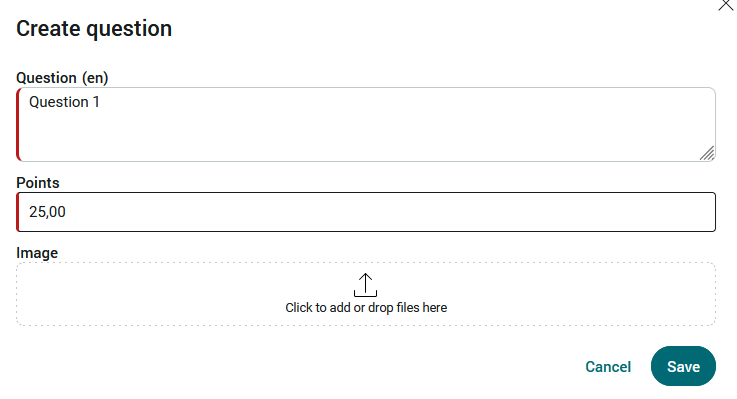Click the textarea resize grip icon
This screenshot has width=737, height=399.
pyautogui.click(x=707, y=153)
